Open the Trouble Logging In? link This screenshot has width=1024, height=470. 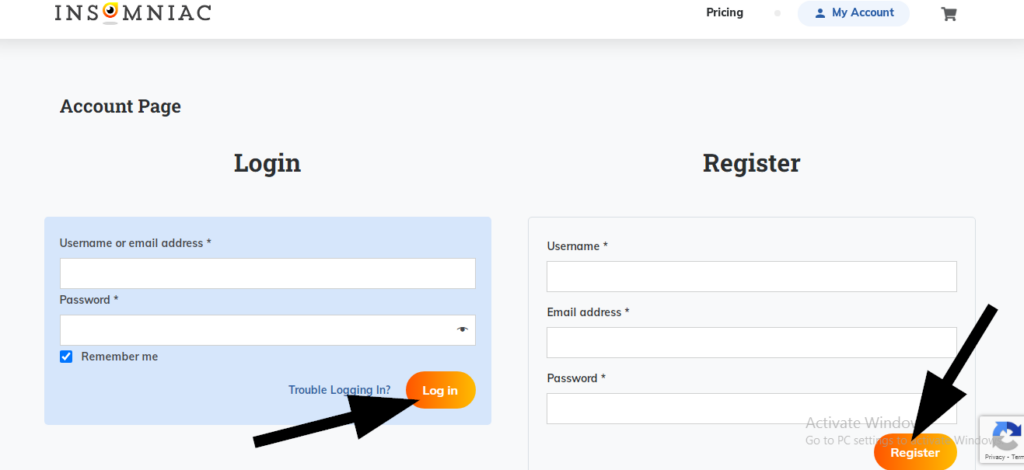coord(340,390)
